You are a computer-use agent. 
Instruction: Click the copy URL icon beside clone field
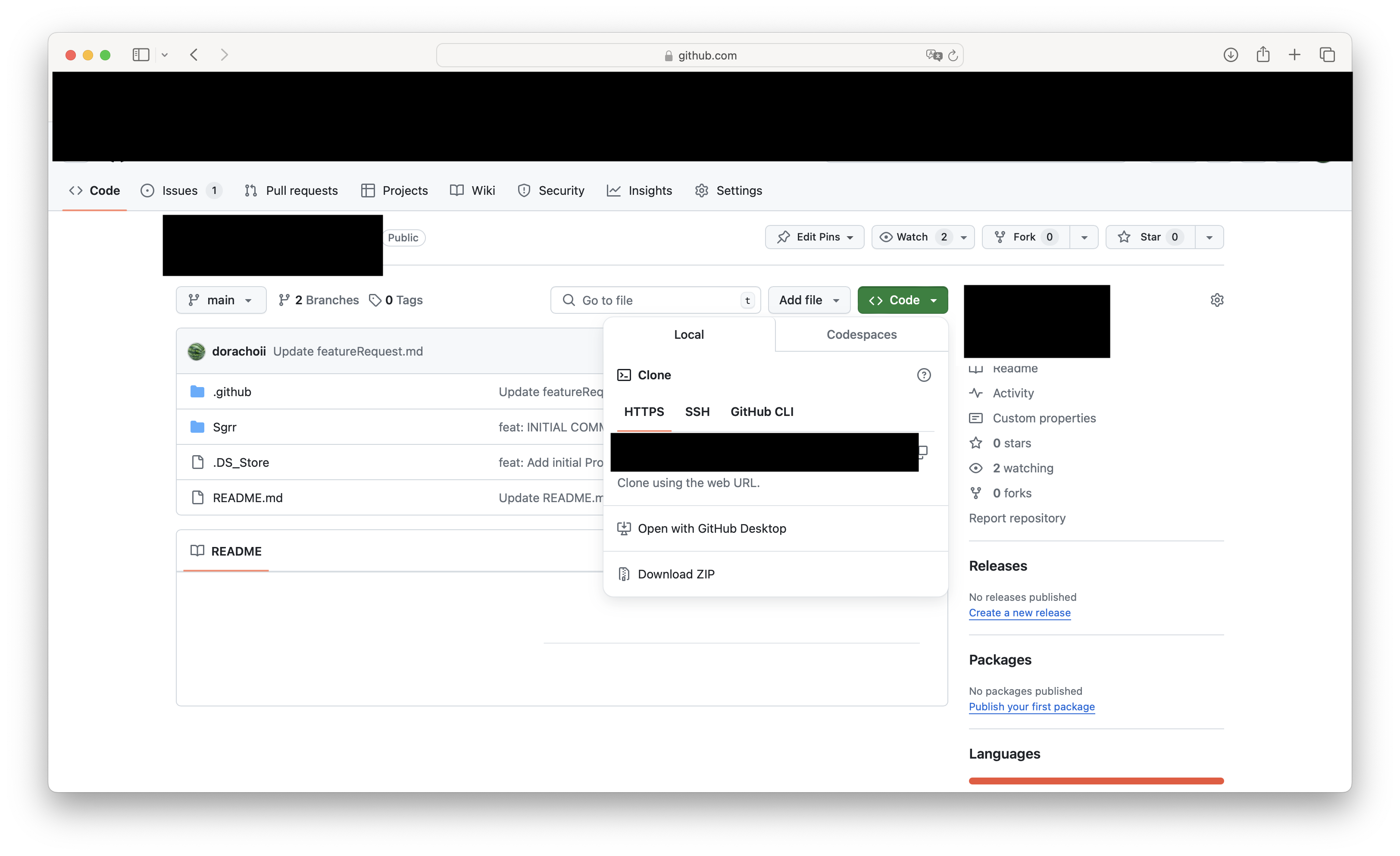(923, 452)
